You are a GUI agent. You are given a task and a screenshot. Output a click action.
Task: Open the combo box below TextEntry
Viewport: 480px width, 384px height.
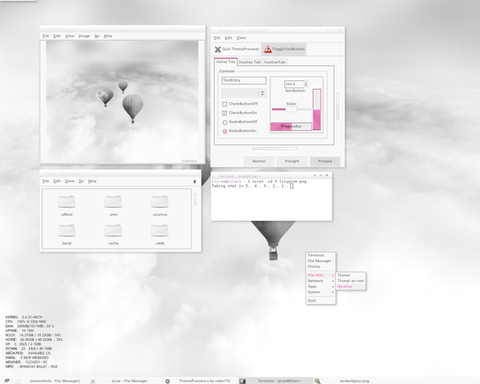[x=244, y=93]
